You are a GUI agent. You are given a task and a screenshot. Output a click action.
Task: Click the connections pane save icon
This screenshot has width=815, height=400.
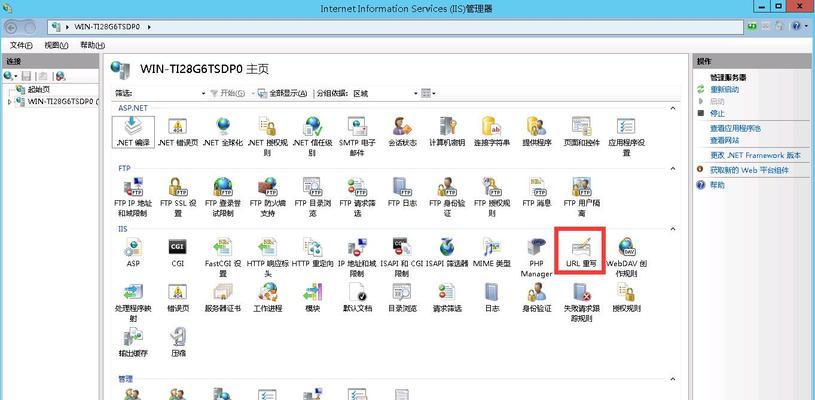pos(26,76)
